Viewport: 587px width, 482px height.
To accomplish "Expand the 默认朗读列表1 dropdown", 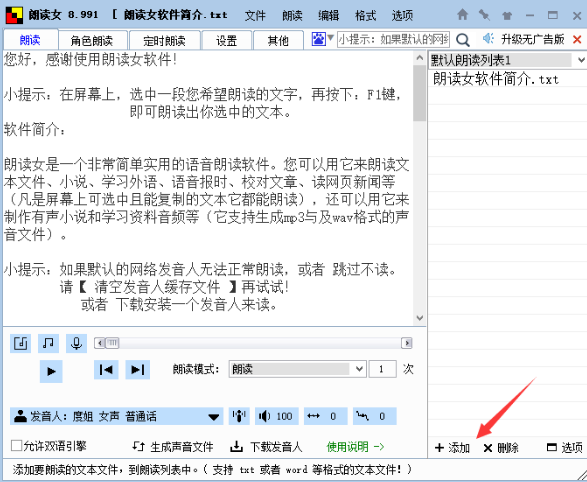I will pos(581,60).
